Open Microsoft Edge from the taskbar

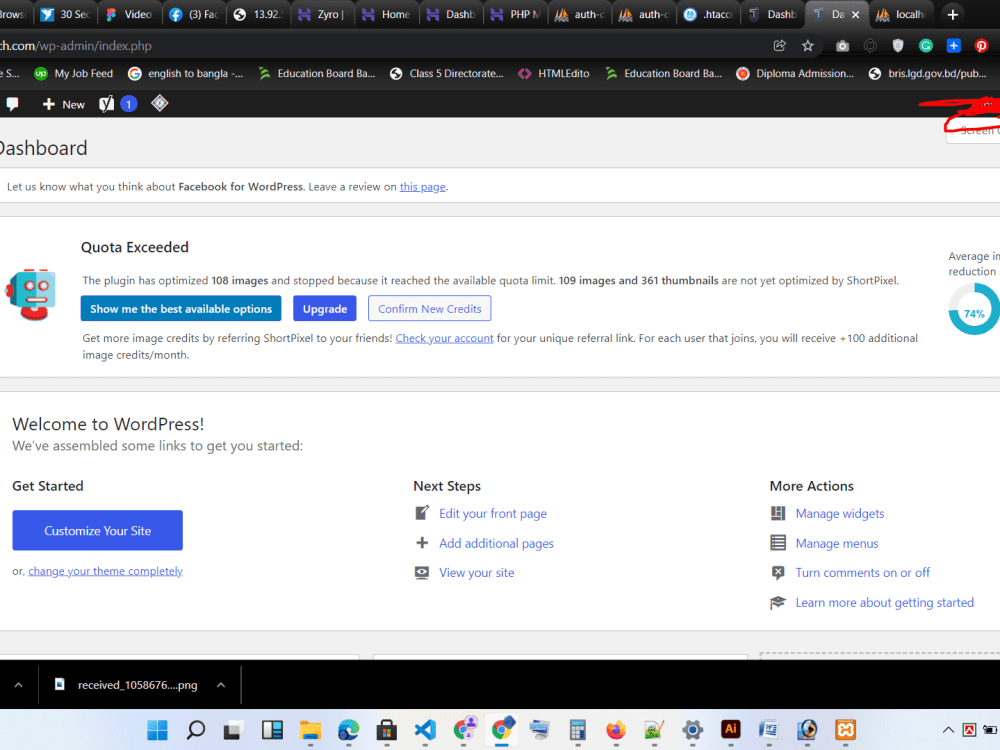coord(348,730)
